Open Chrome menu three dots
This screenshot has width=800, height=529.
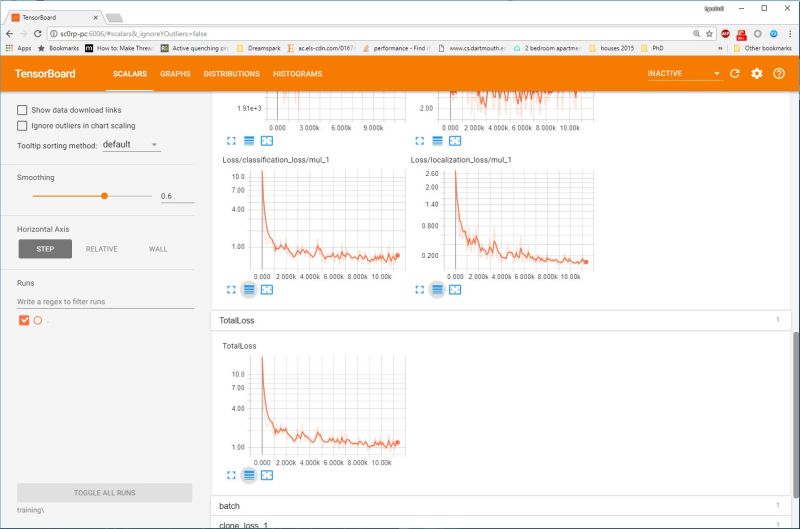point(790,34)
